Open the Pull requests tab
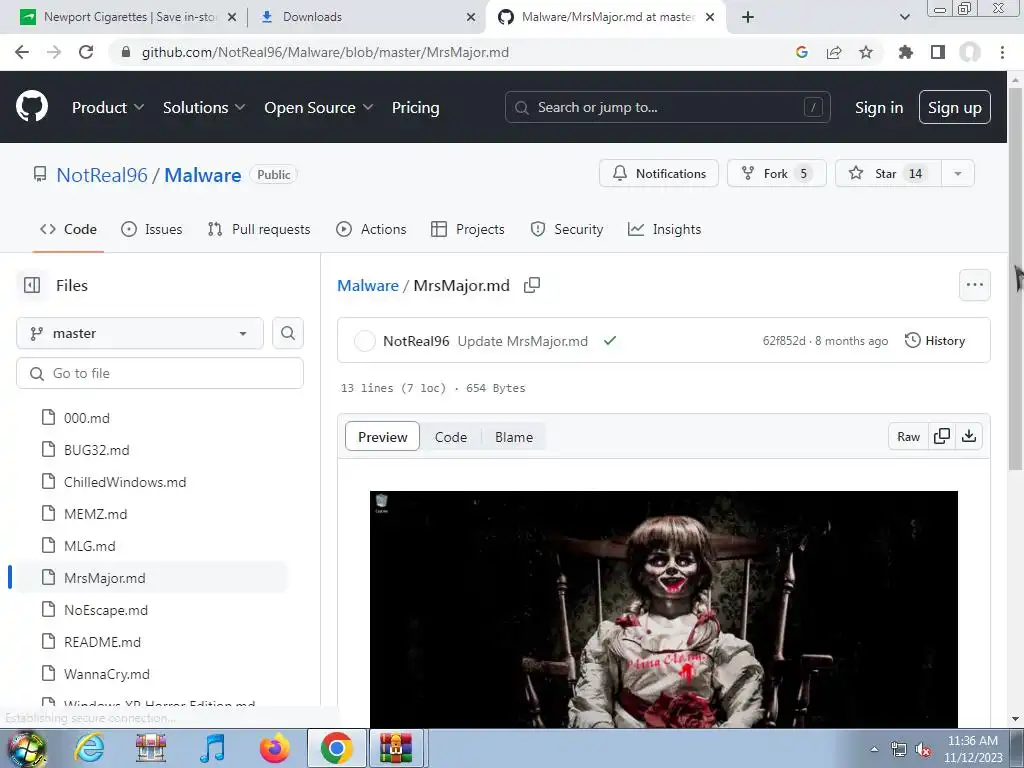The height and width of the screenshot is (768, 1024). (x=259, y=229)
